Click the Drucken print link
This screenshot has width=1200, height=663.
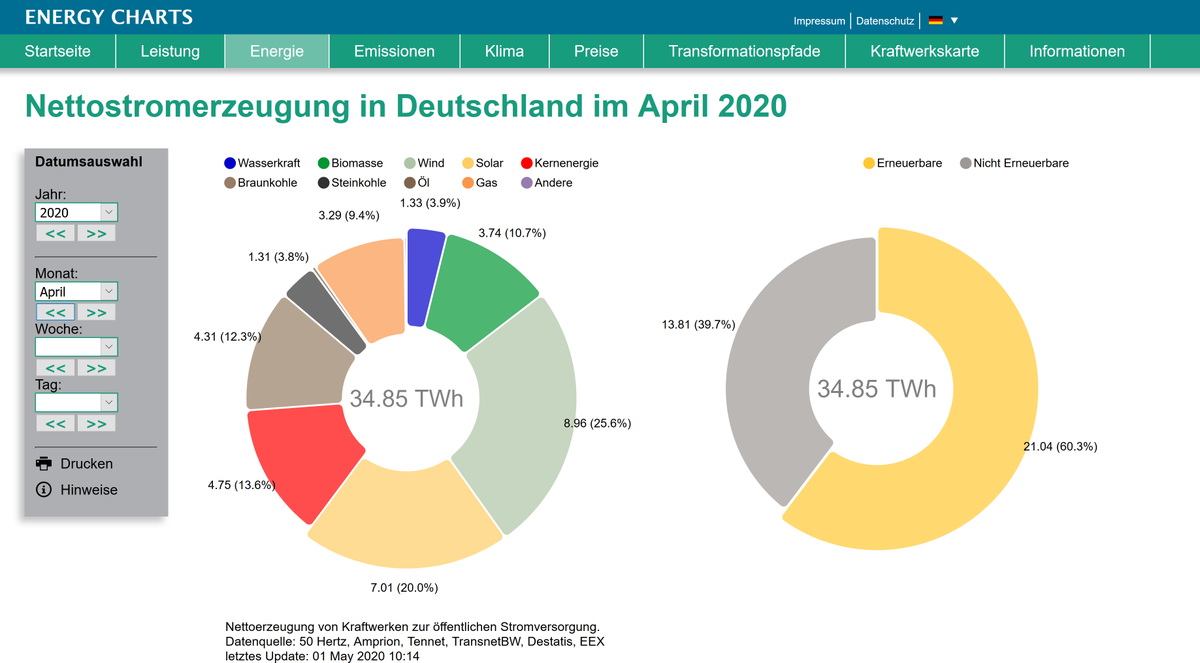pyautogui.click(x=87, y=464)
